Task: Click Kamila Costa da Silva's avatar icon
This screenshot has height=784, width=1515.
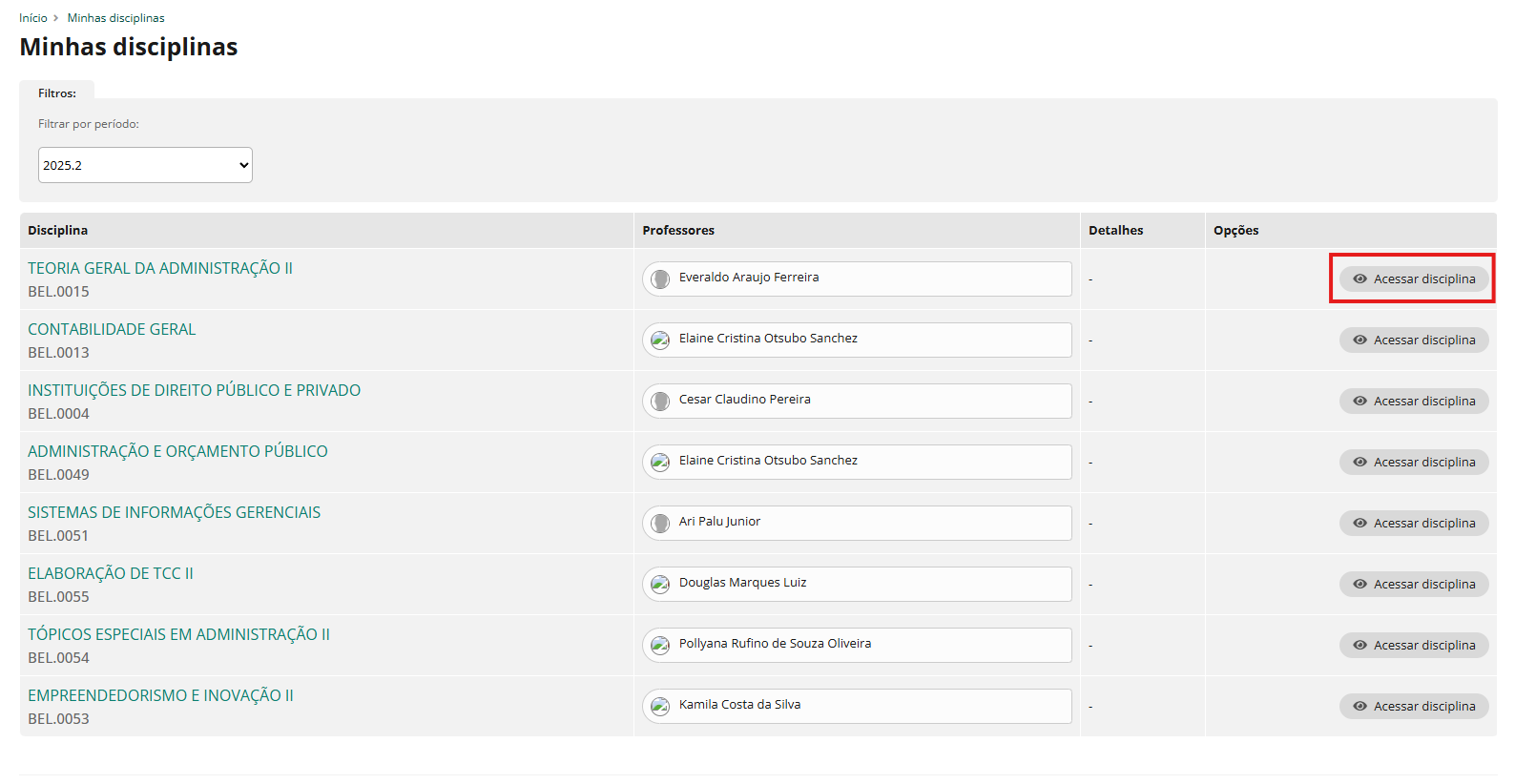Action: (659, 706)
